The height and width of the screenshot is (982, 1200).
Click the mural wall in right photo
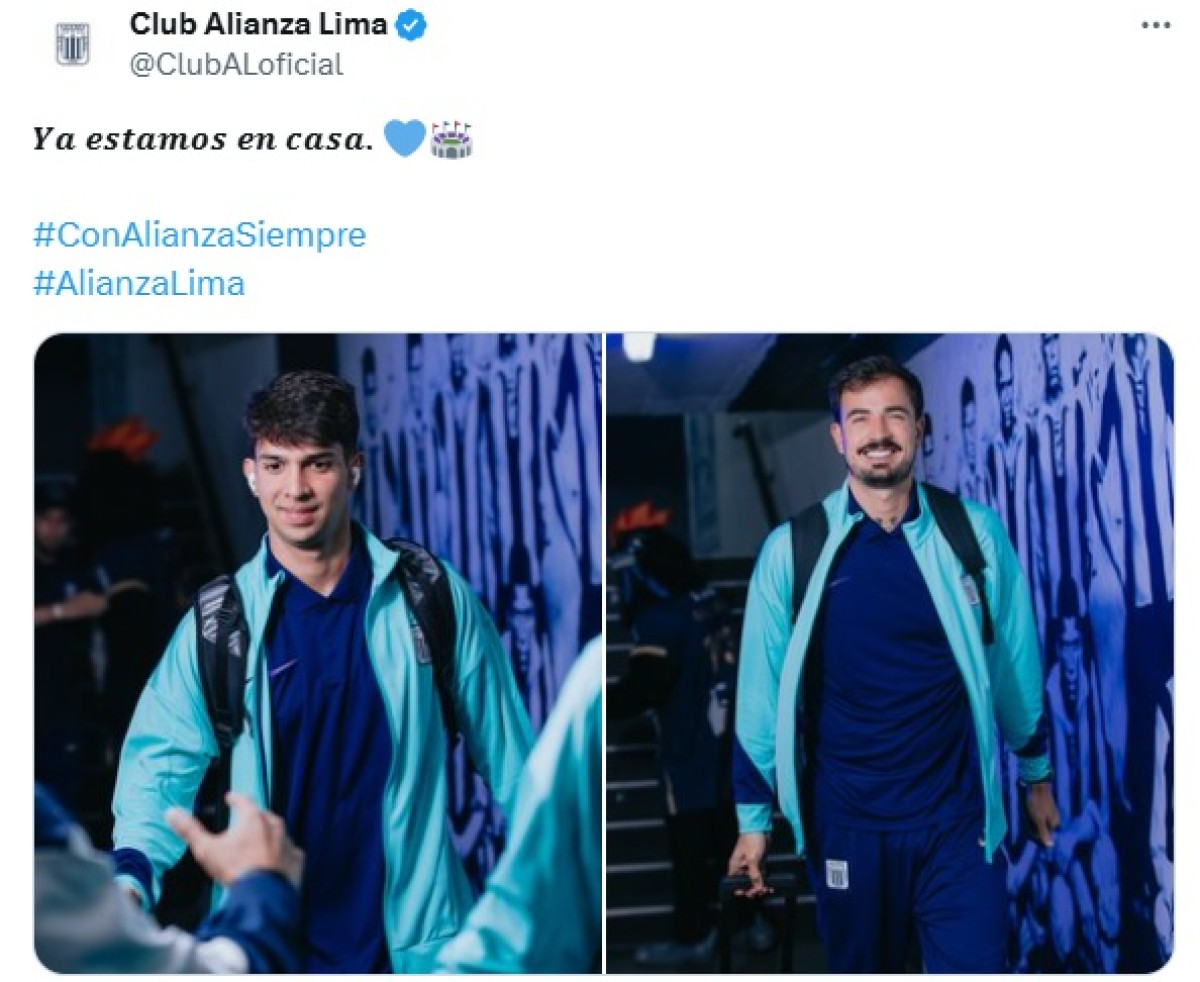(x=1090, y=600)
